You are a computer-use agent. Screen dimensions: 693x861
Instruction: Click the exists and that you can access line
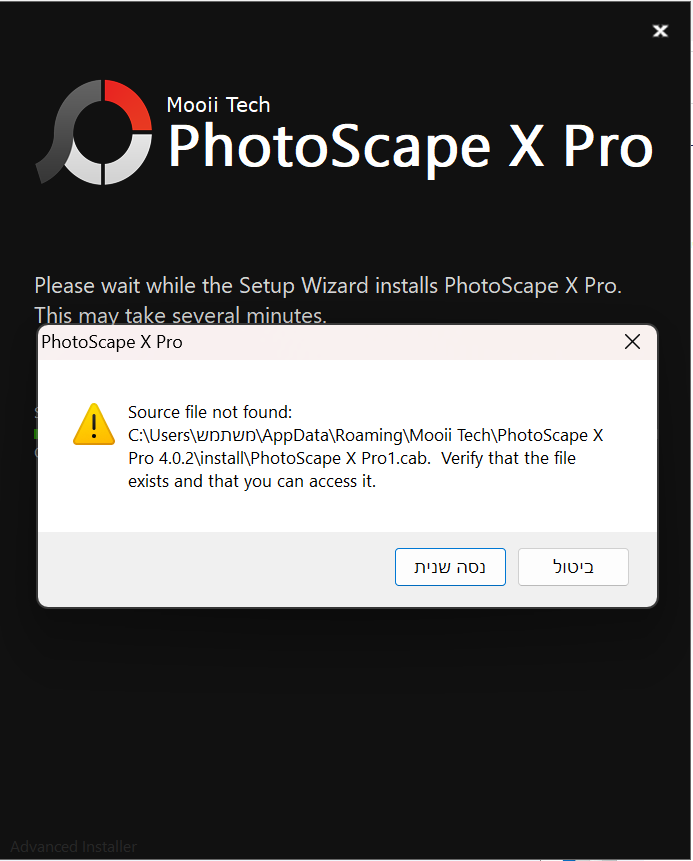pyautogui.click(x=252, y=481)
